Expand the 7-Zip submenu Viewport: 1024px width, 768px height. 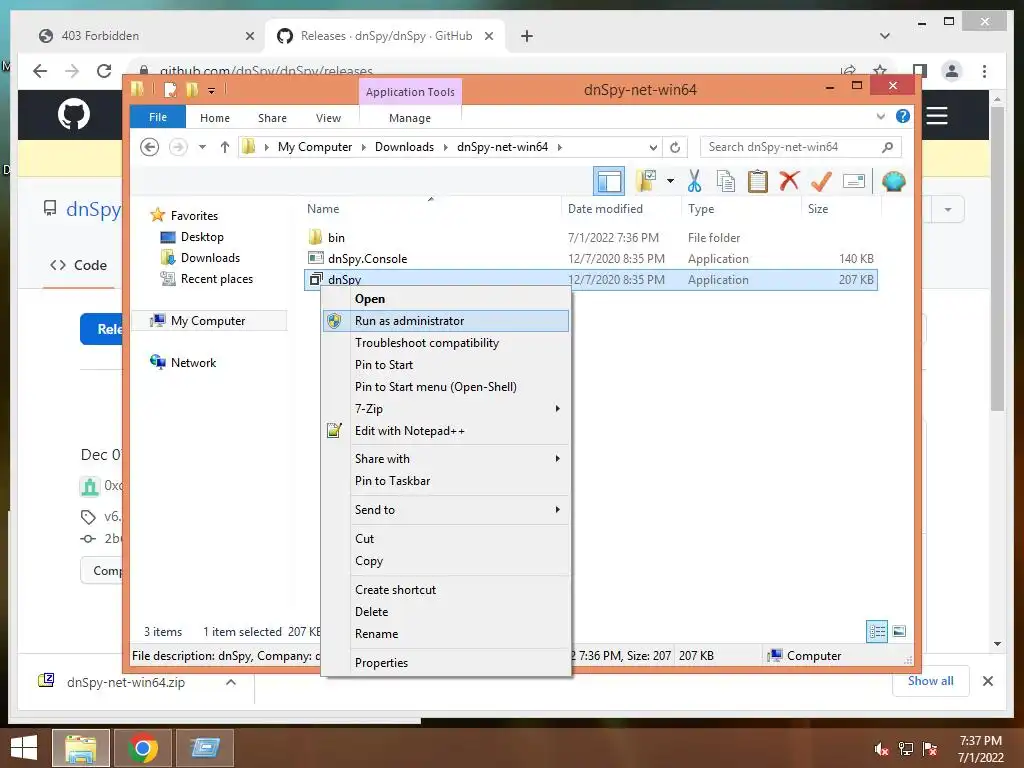(x=446, y=409)
